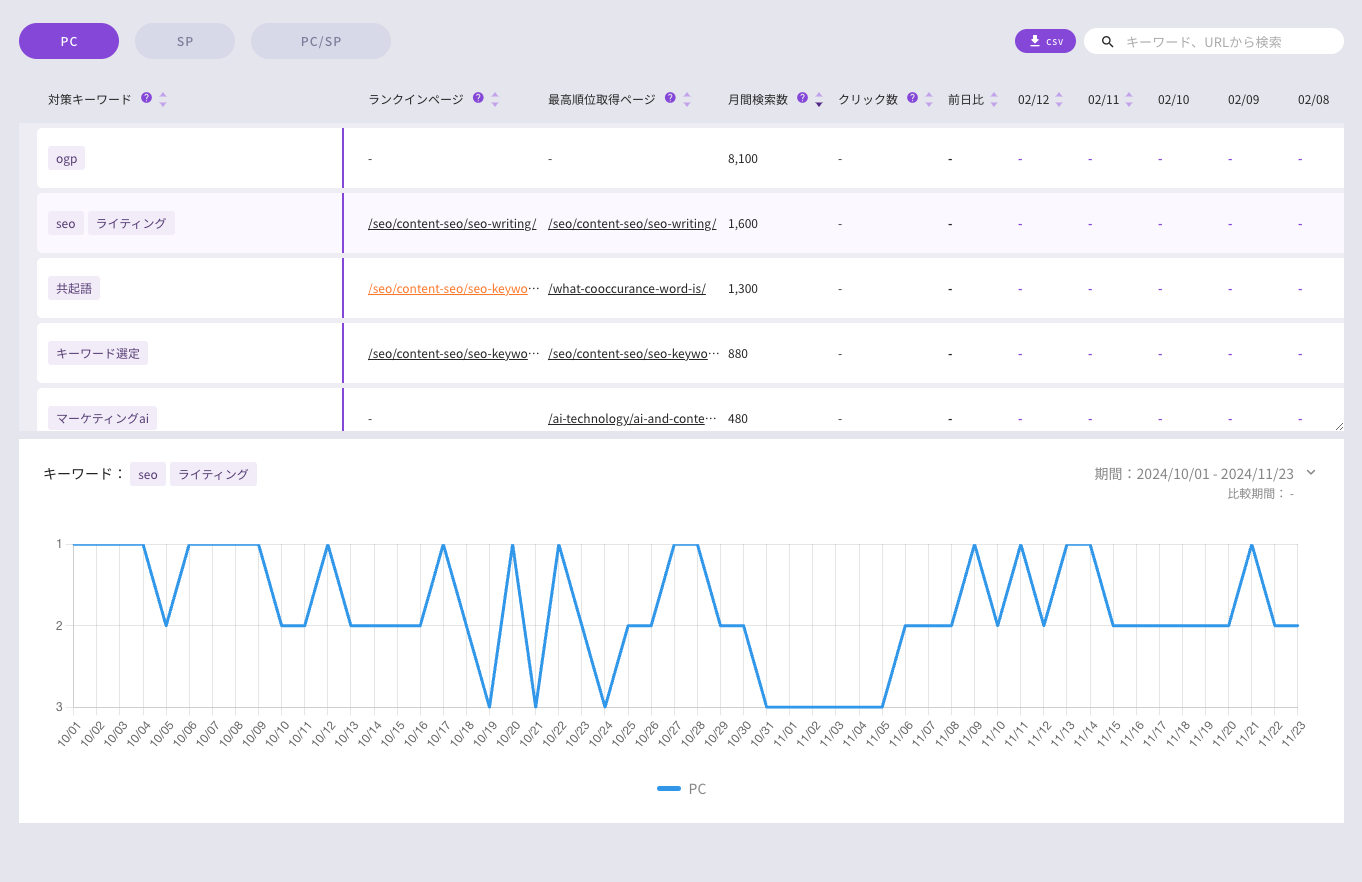Select the キーワード選定 keyword tag

coord(98,353)
